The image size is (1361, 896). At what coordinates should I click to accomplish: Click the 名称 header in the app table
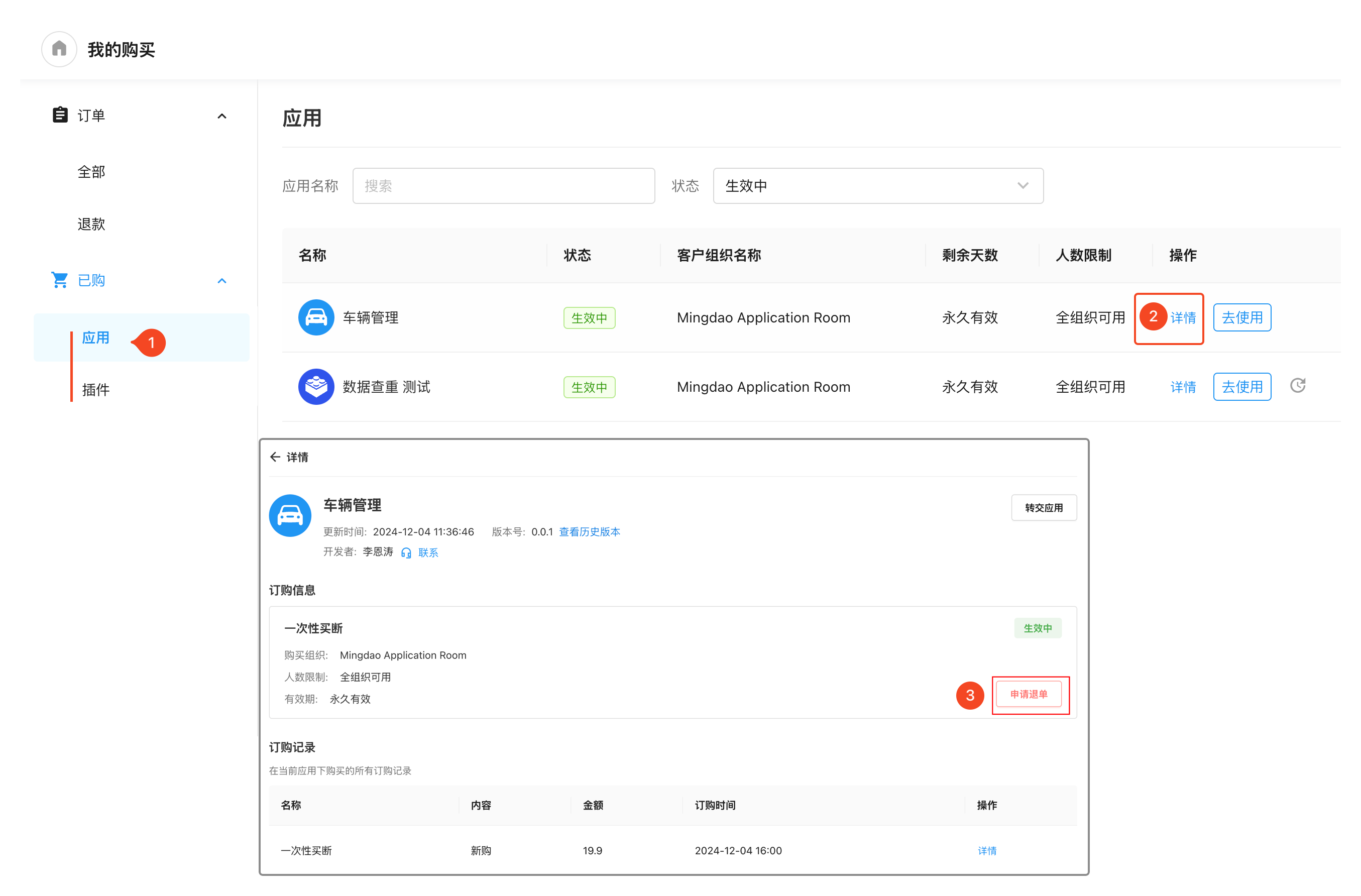coord(312,256)
